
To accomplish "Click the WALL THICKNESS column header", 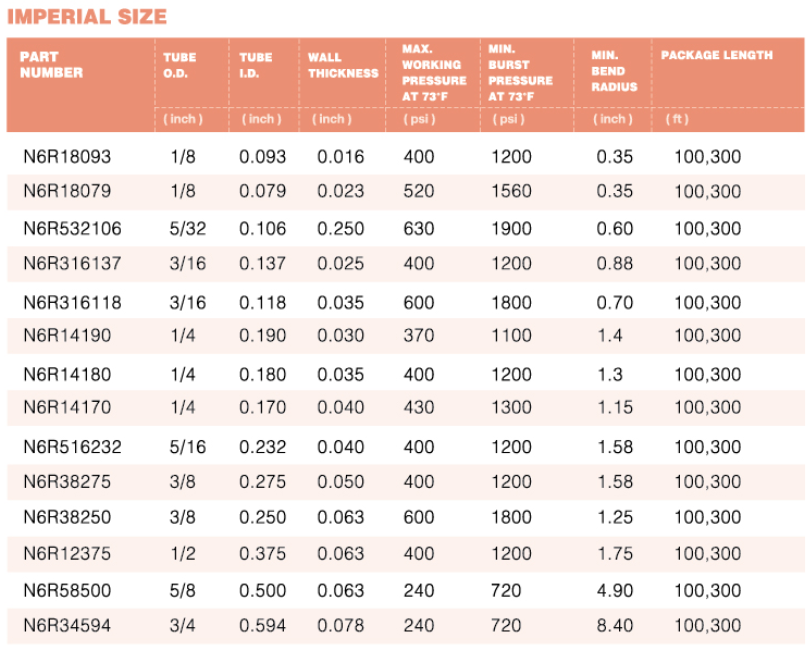I will 343,65.
